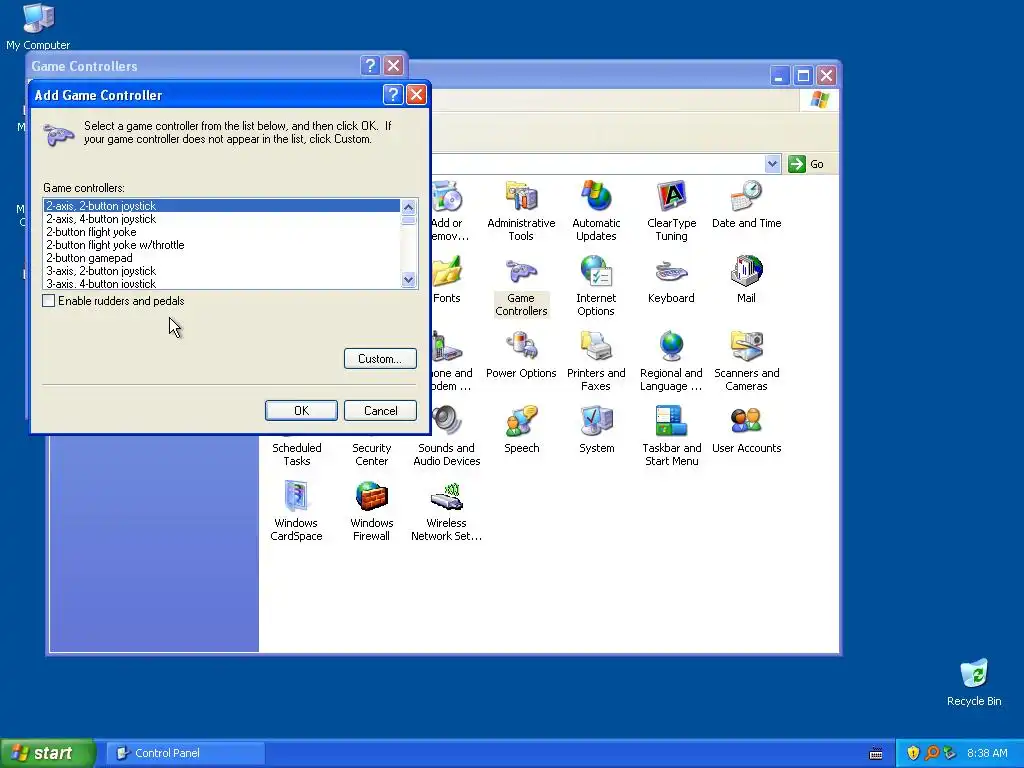
Task: Open My Computer desktop icon
Action: pos(38,27)
